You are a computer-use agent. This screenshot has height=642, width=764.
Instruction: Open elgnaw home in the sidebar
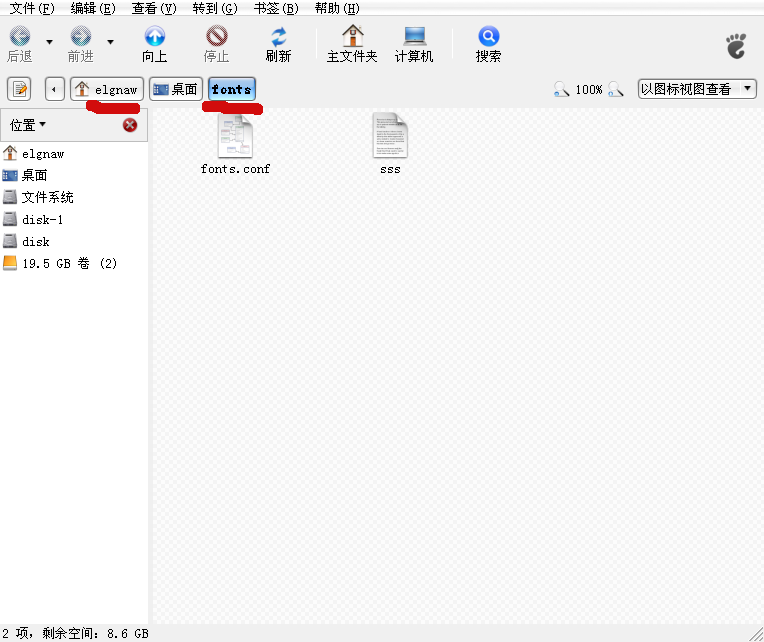[x=74, y=154]
